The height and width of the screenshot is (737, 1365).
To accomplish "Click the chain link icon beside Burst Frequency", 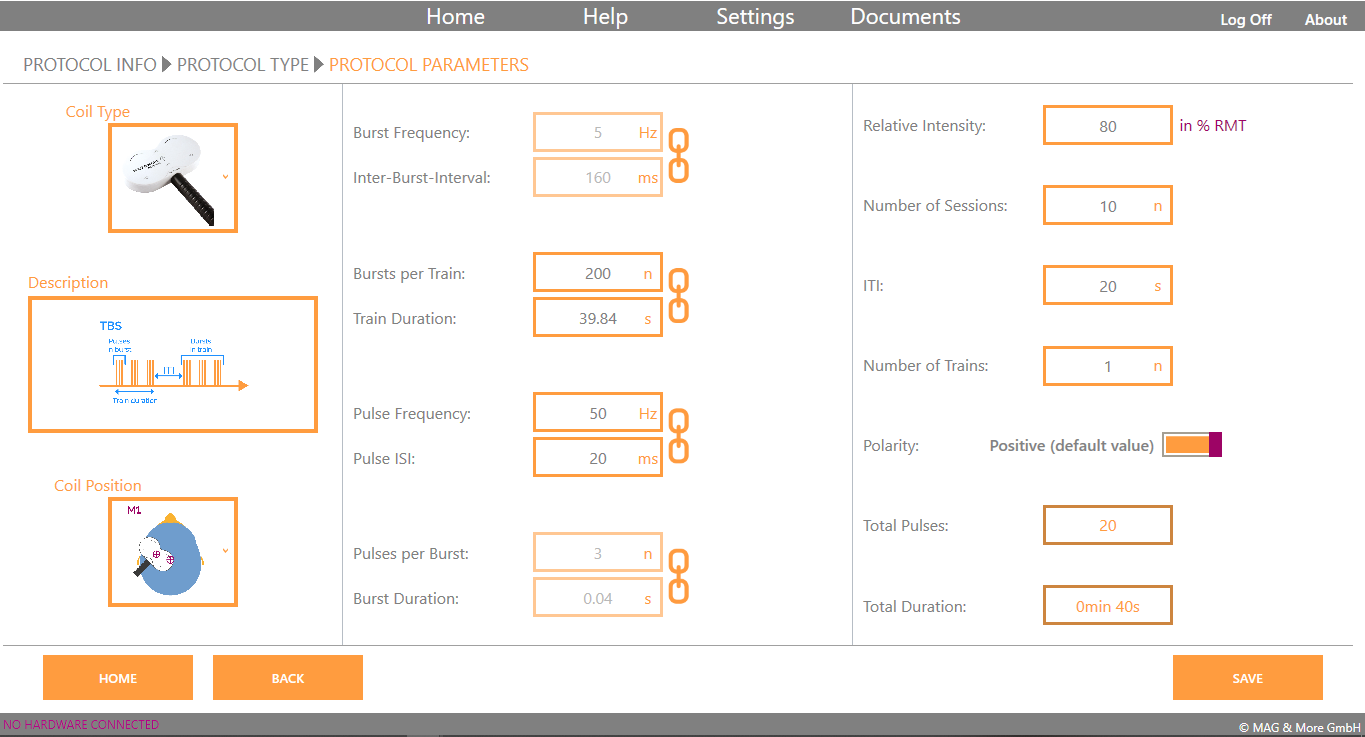I will point(678,155).
